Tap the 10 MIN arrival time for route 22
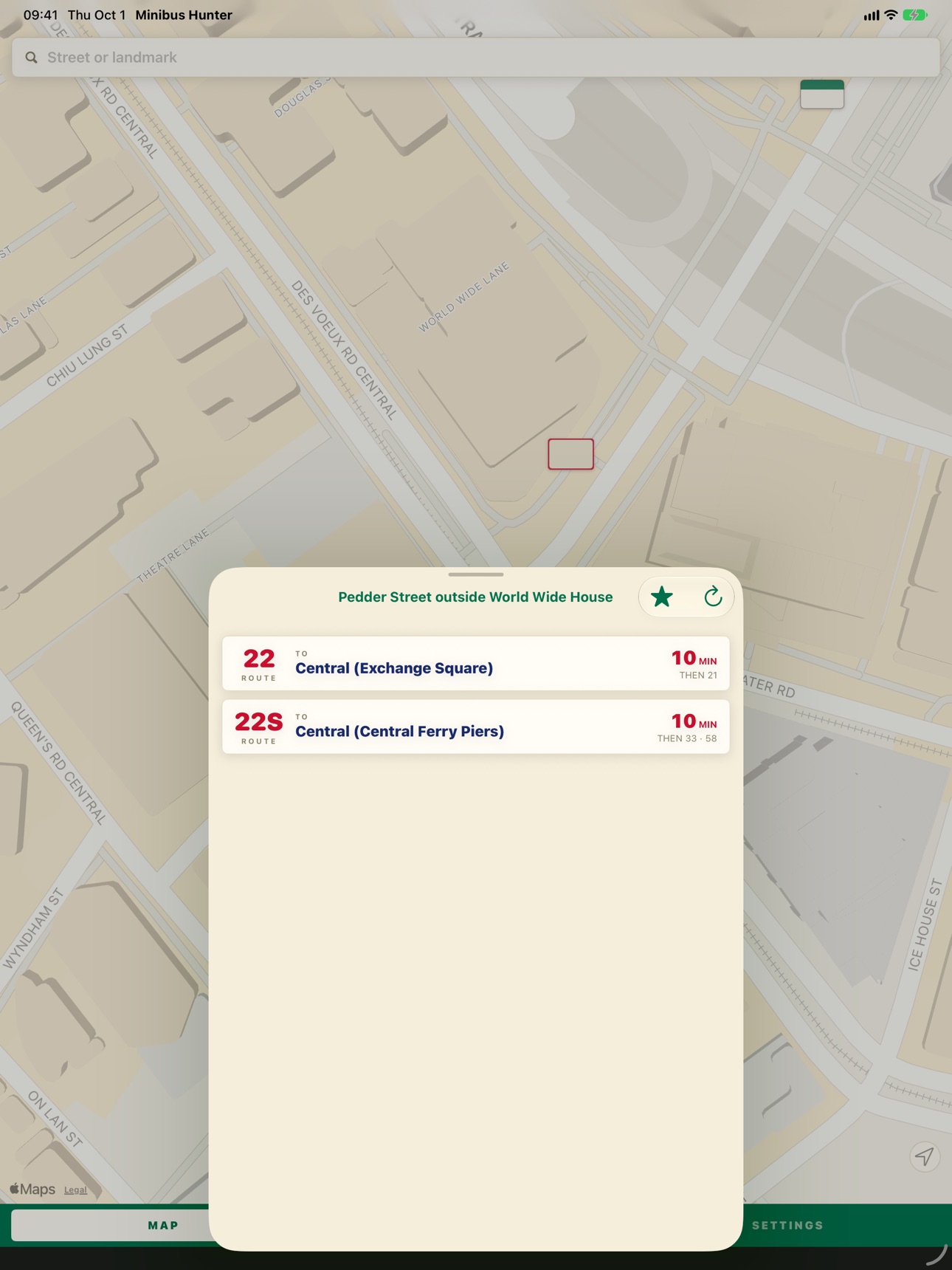The width and height of the screenshot is (952, 1270). [694, 658]
